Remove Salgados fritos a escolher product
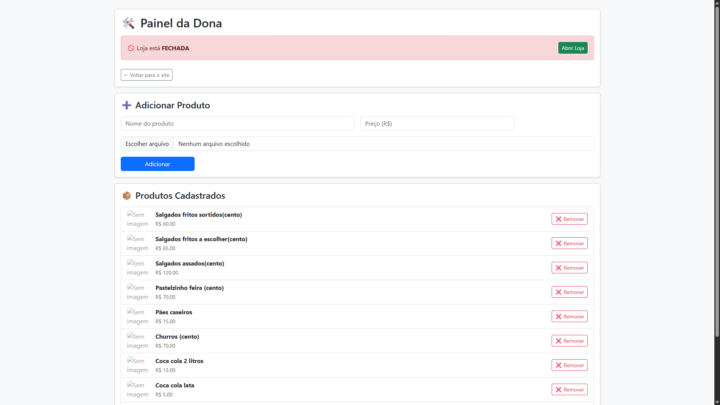This screenshot has height=405, width=720. [569, 243]
